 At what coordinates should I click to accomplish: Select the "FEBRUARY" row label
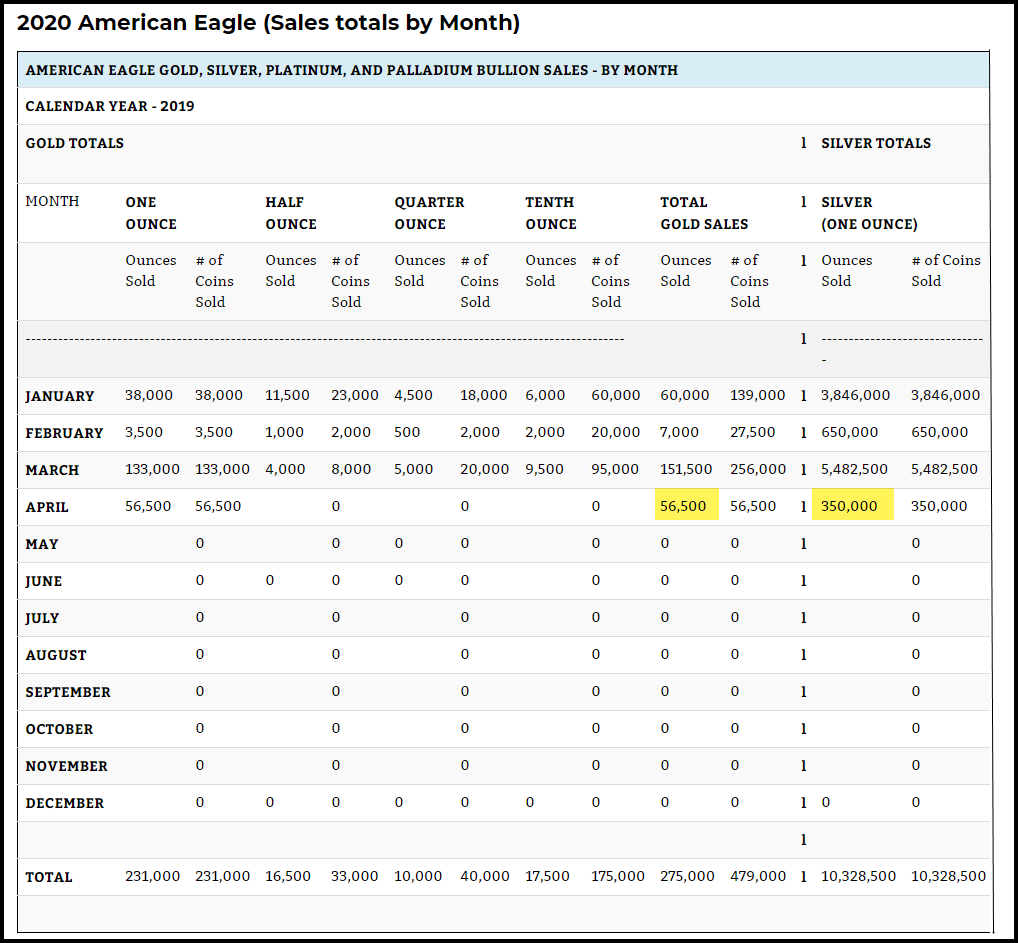point(64,433)
